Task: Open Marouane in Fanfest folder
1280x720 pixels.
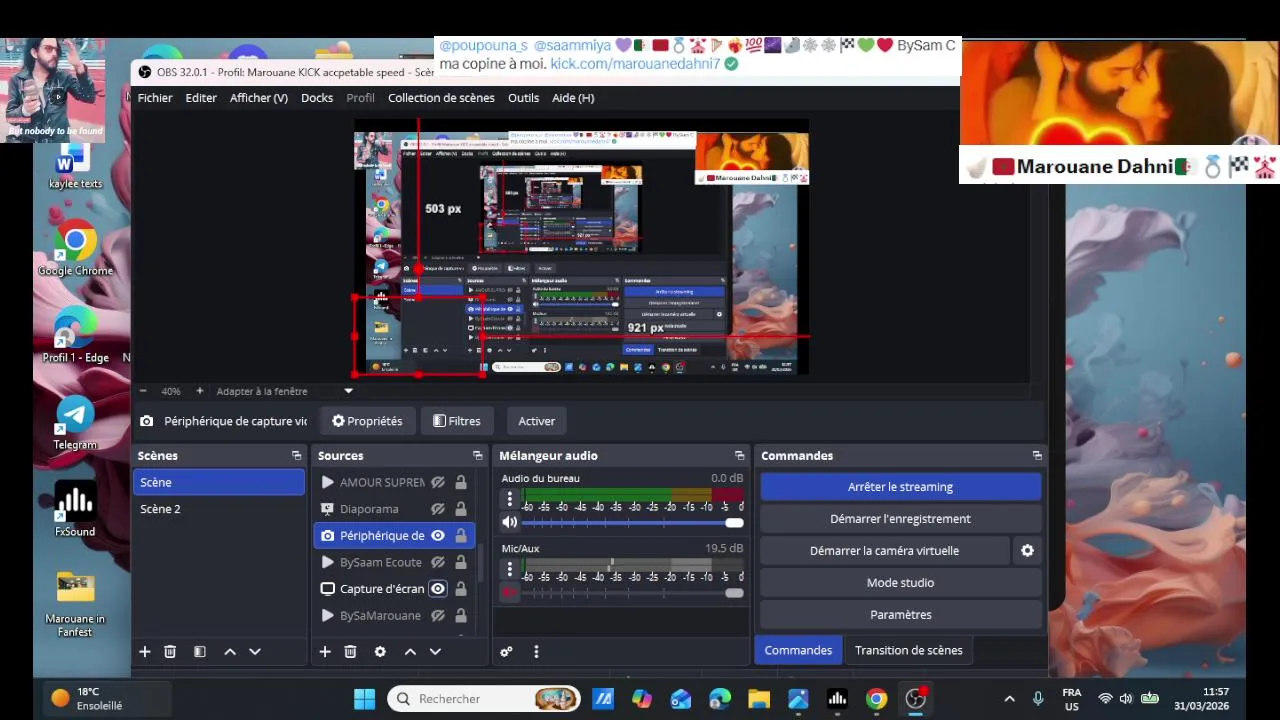Action: click(x=75, y=604)
